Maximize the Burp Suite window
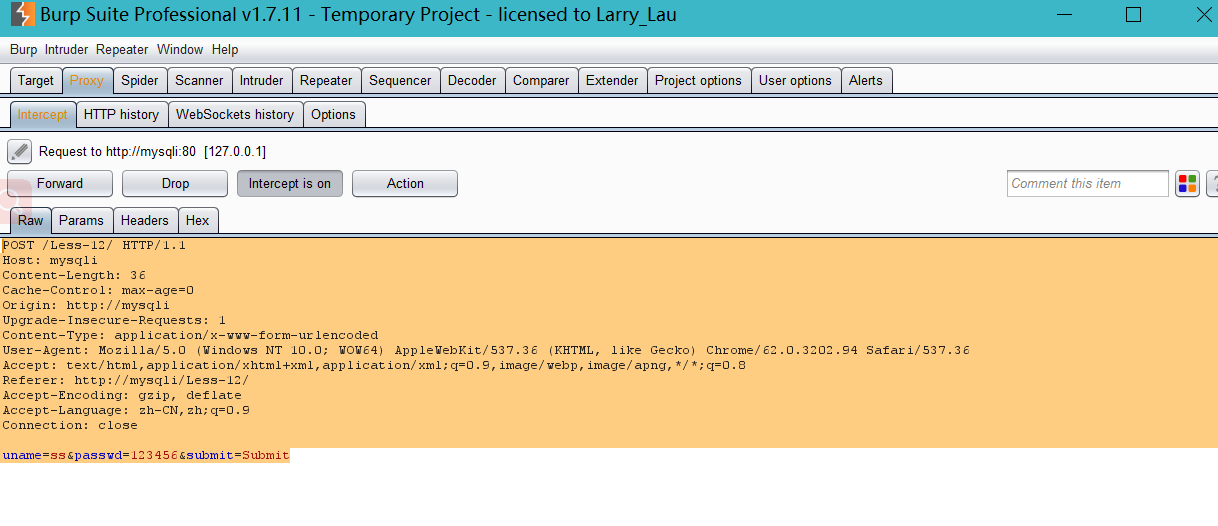This screenshot has width=1218, height=526. coord(1133,15)
